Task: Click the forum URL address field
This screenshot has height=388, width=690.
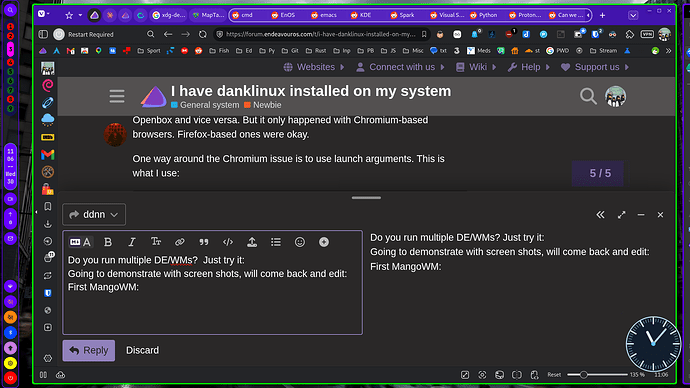Action: click(x=320, y=34)
